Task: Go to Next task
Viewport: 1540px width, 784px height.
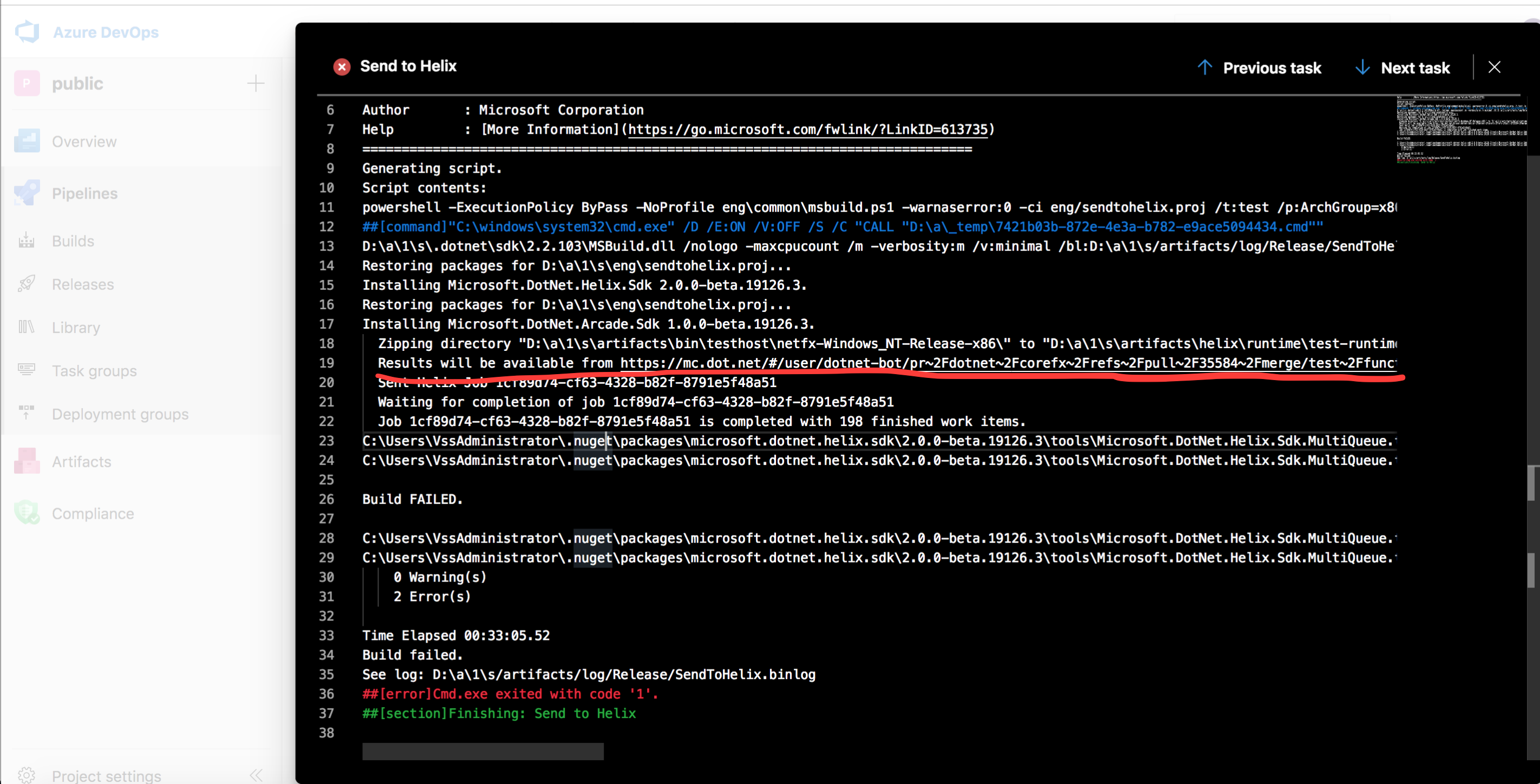Action: 1402,68
